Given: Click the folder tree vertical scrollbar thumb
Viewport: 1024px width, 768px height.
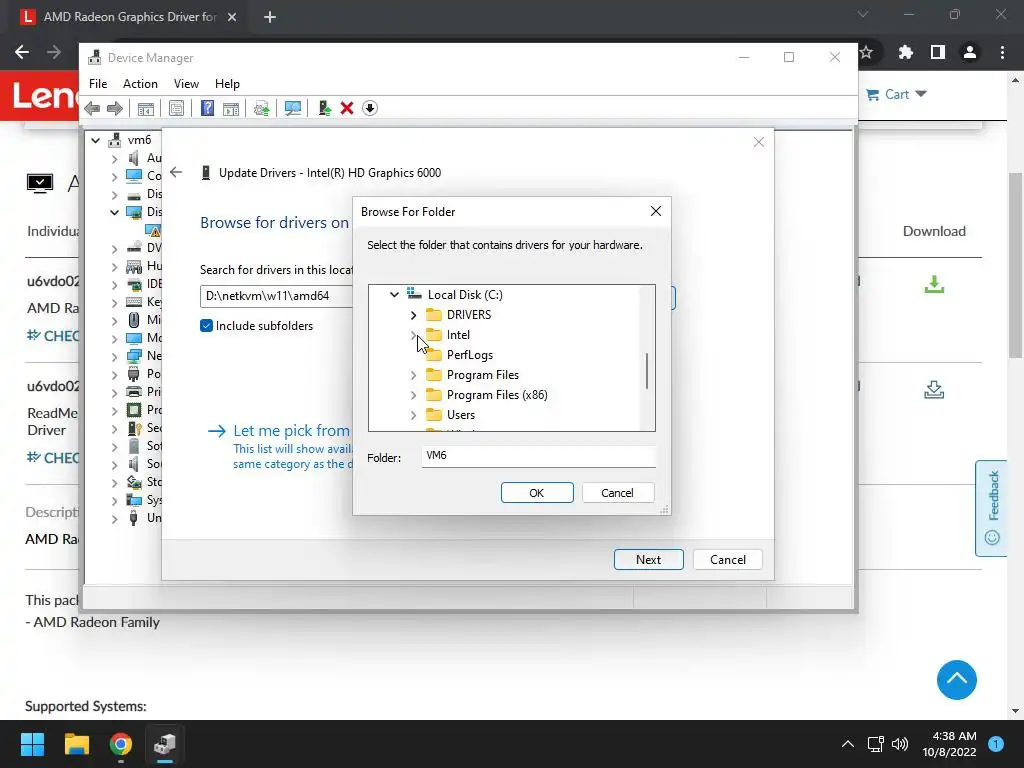Looking at the screenshot, I should point(647,370).
